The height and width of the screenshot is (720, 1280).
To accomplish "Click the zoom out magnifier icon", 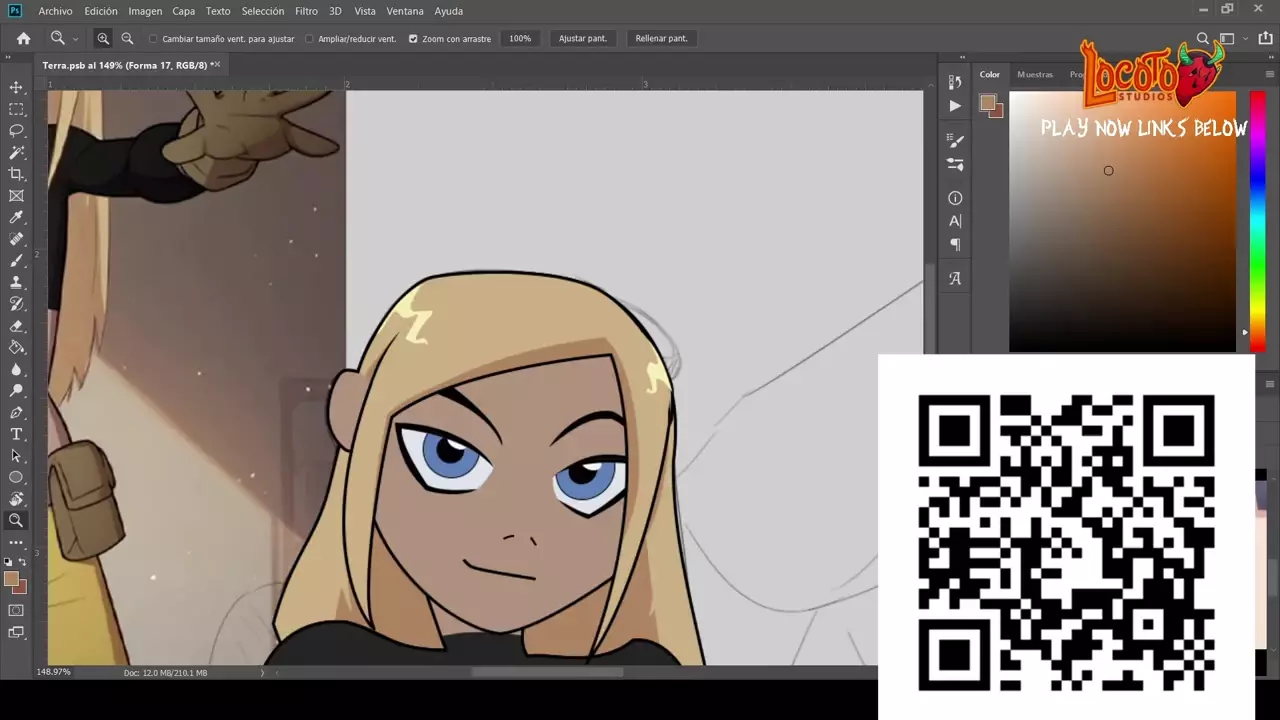I will [127, 38].
